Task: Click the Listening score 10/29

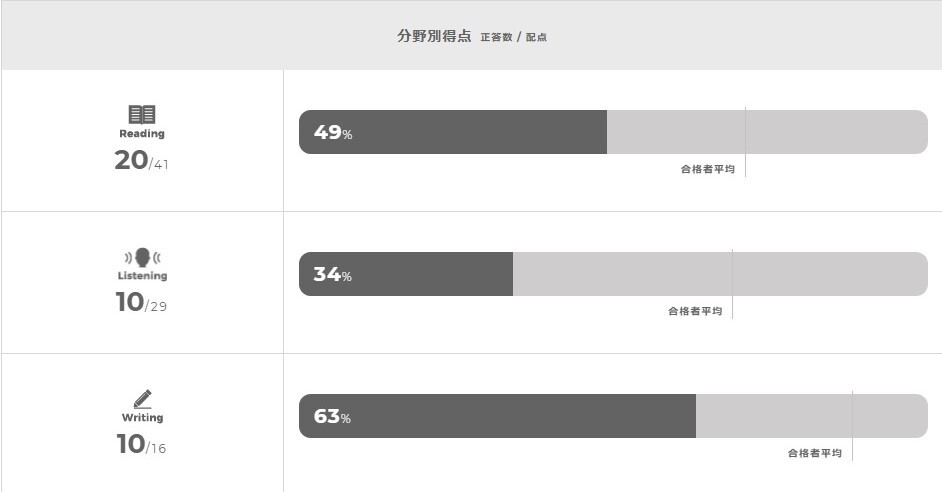Action: pyautogui.click(x=142, y=302)
